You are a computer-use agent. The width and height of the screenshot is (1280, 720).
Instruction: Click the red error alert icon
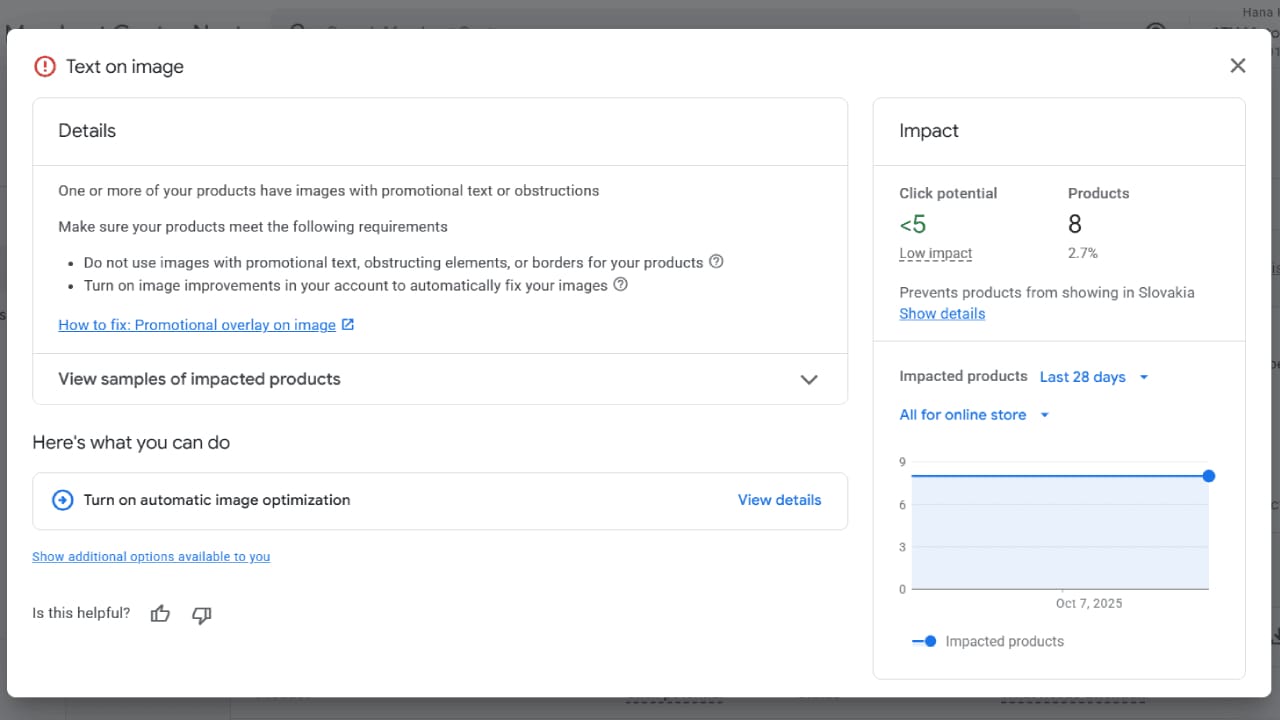[x=45, y=66]
